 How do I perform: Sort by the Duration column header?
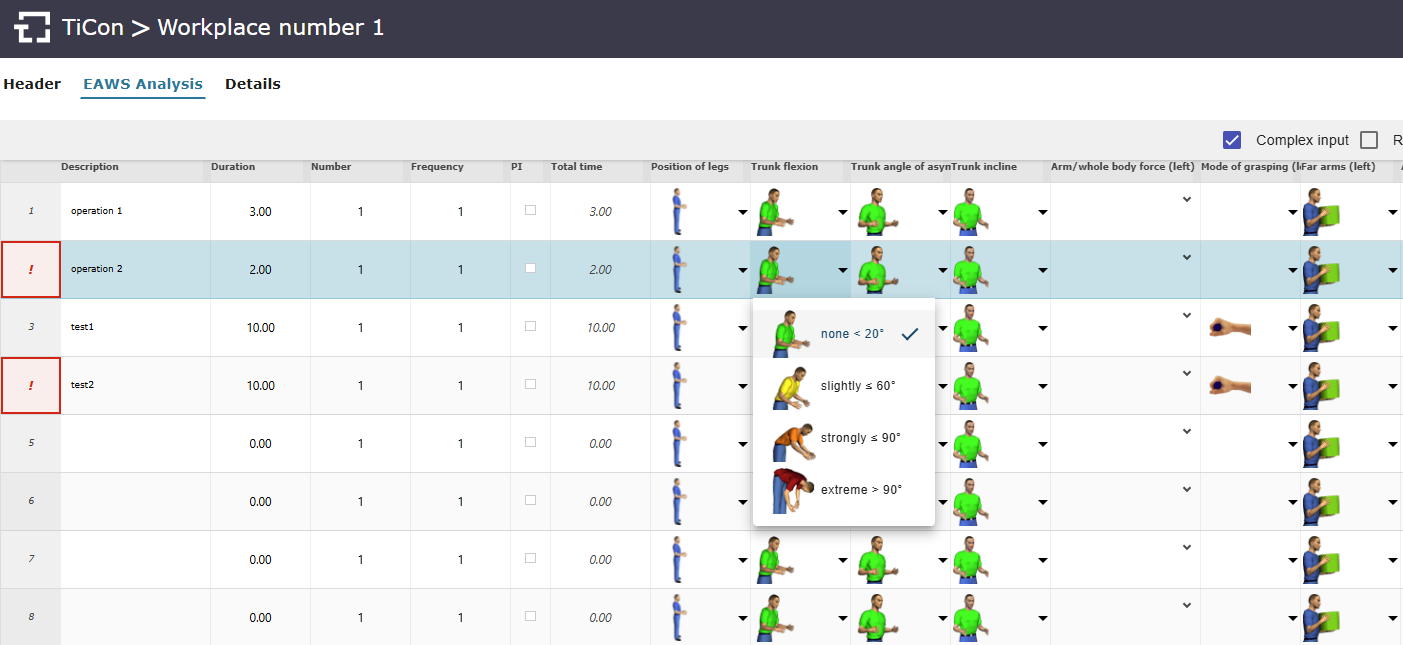pyautogui.click(x=233, y=167)
